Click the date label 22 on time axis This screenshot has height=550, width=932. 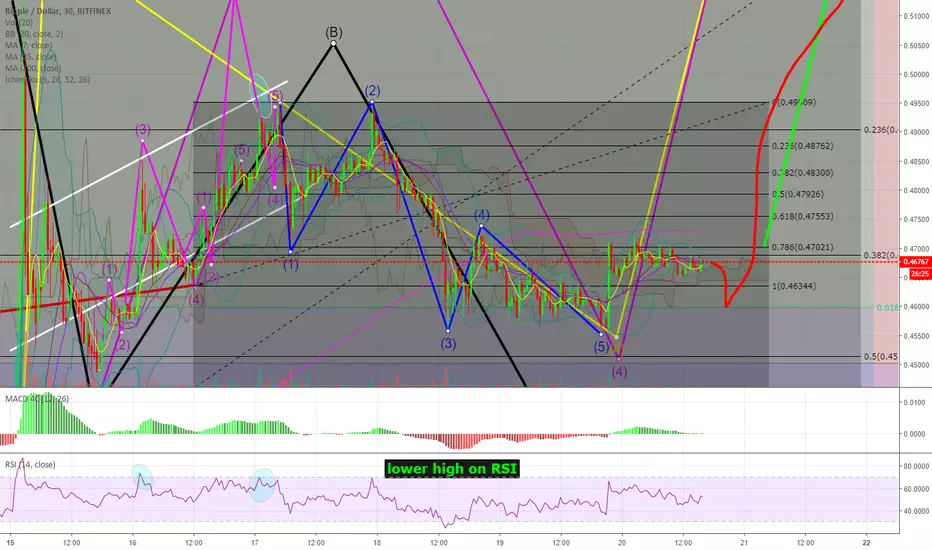[866, 542]
